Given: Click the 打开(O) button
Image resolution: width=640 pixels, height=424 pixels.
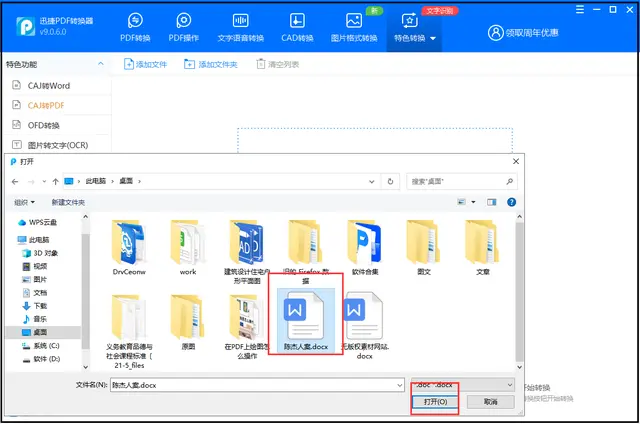Looking at the screenshot, I should click(435, 402).
